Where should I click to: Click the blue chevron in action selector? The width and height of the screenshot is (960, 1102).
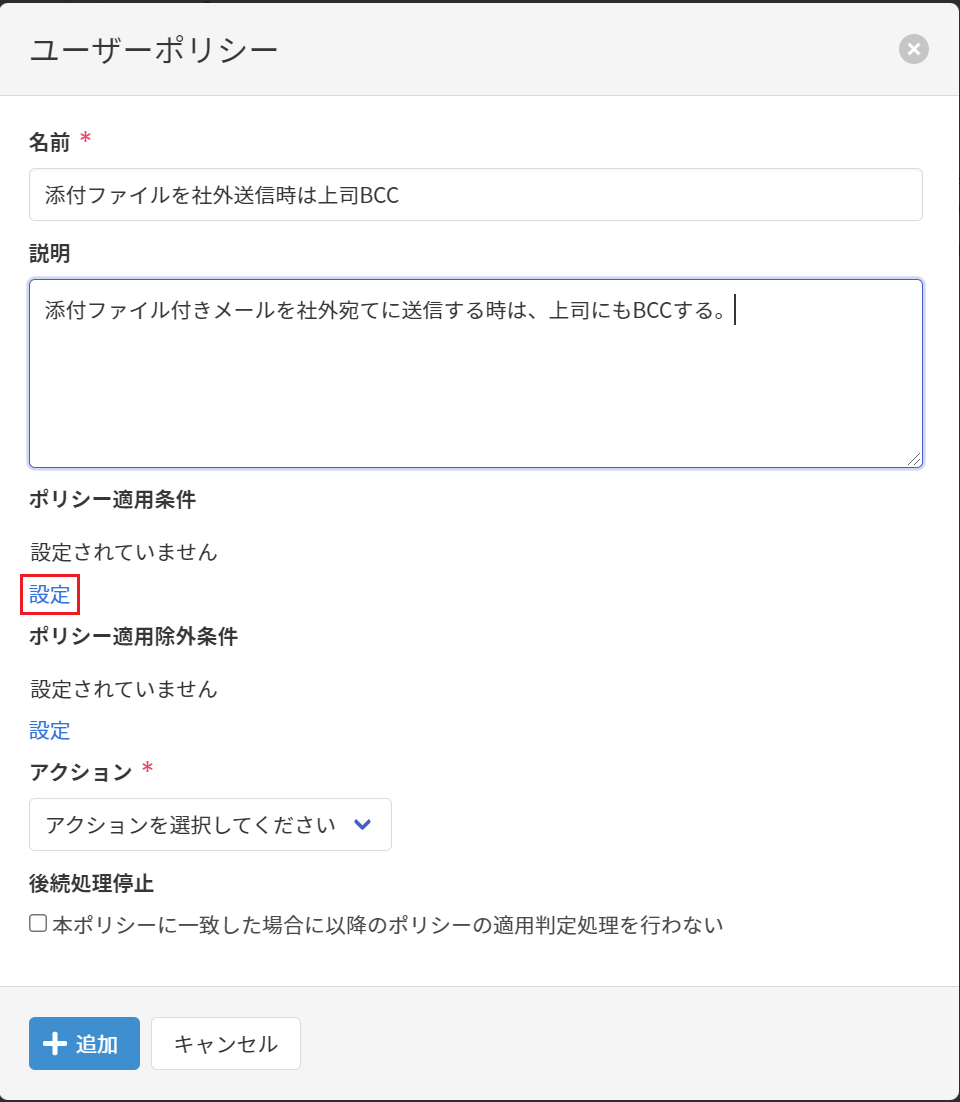pos(363,825)
